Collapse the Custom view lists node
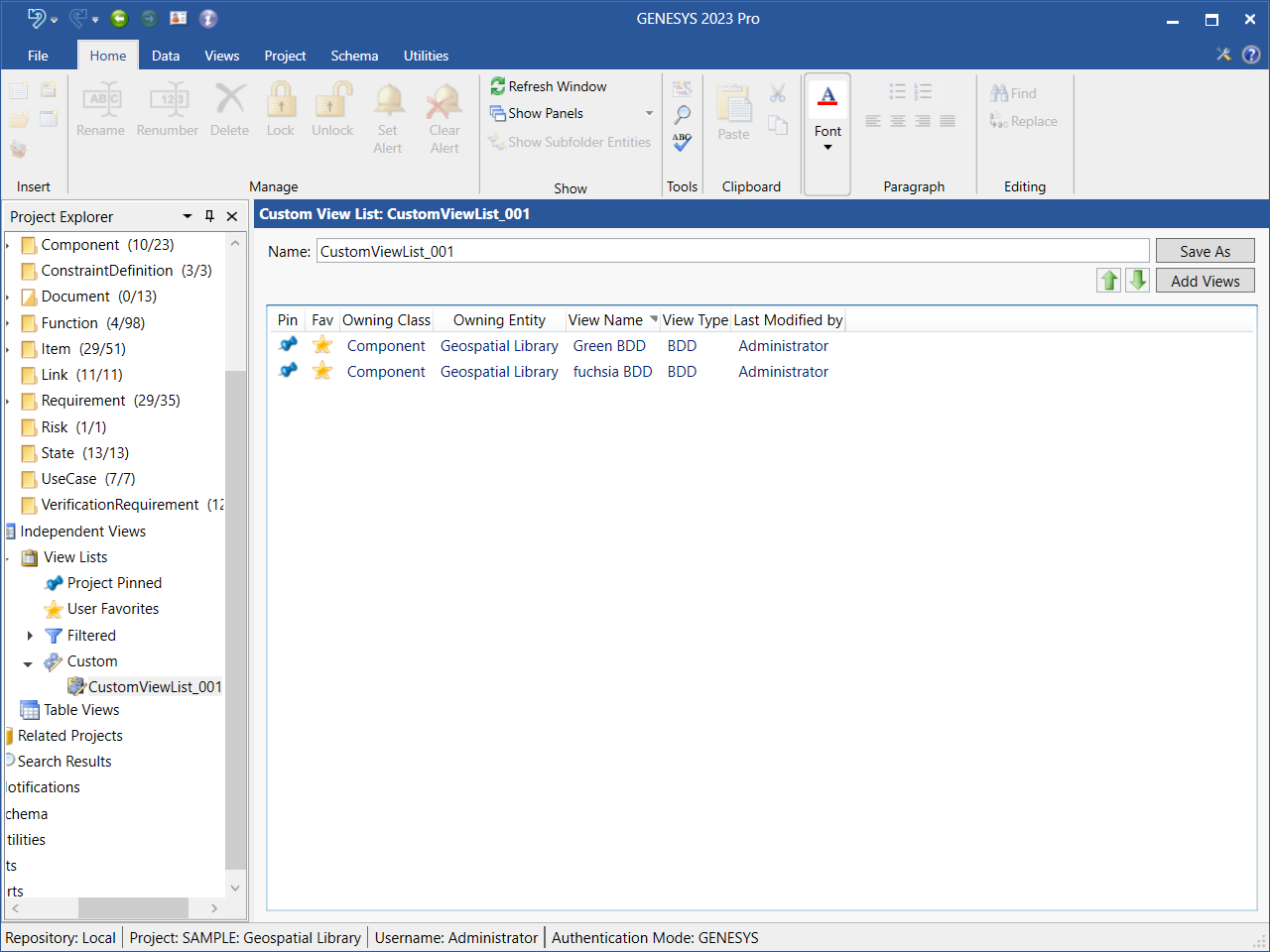 tap(28, 662)
